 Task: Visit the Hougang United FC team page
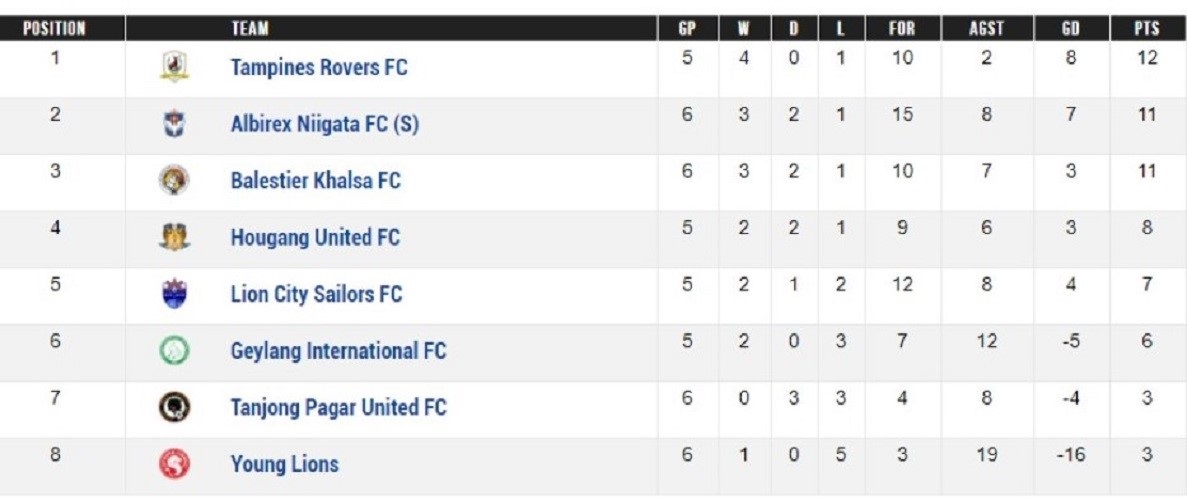tap(315, 238)
